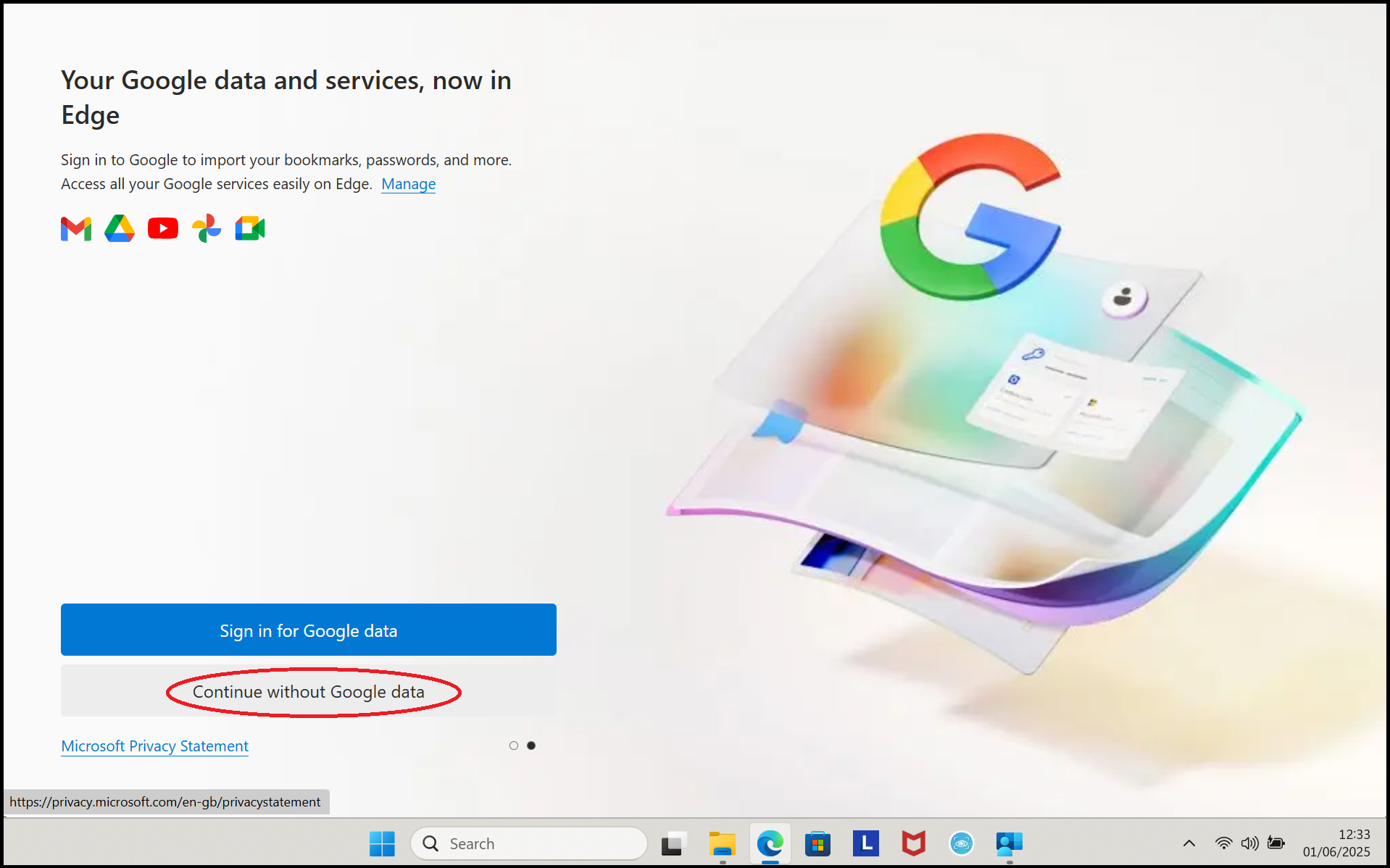The image size is (1390, 868).
Task: Open the McAfee taskbar icon
Action: [913, 843]
